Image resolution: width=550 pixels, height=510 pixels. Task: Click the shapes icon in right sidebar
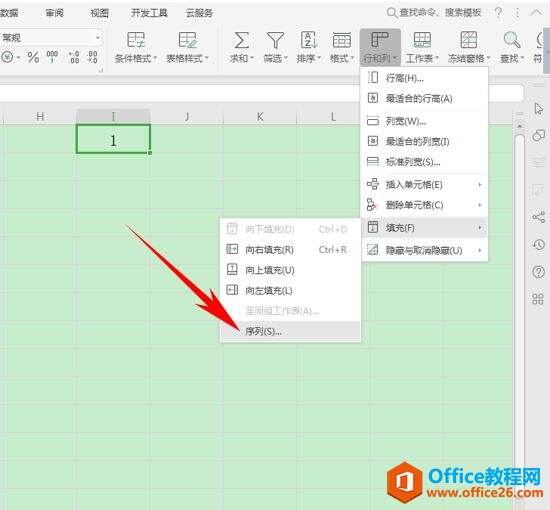click(538, 135)
